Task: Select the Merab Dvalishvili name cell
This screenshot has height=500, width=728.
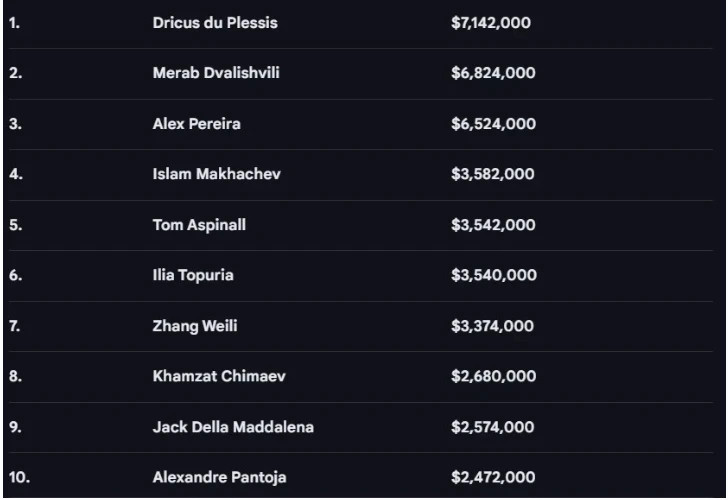Action: (216, 73)
